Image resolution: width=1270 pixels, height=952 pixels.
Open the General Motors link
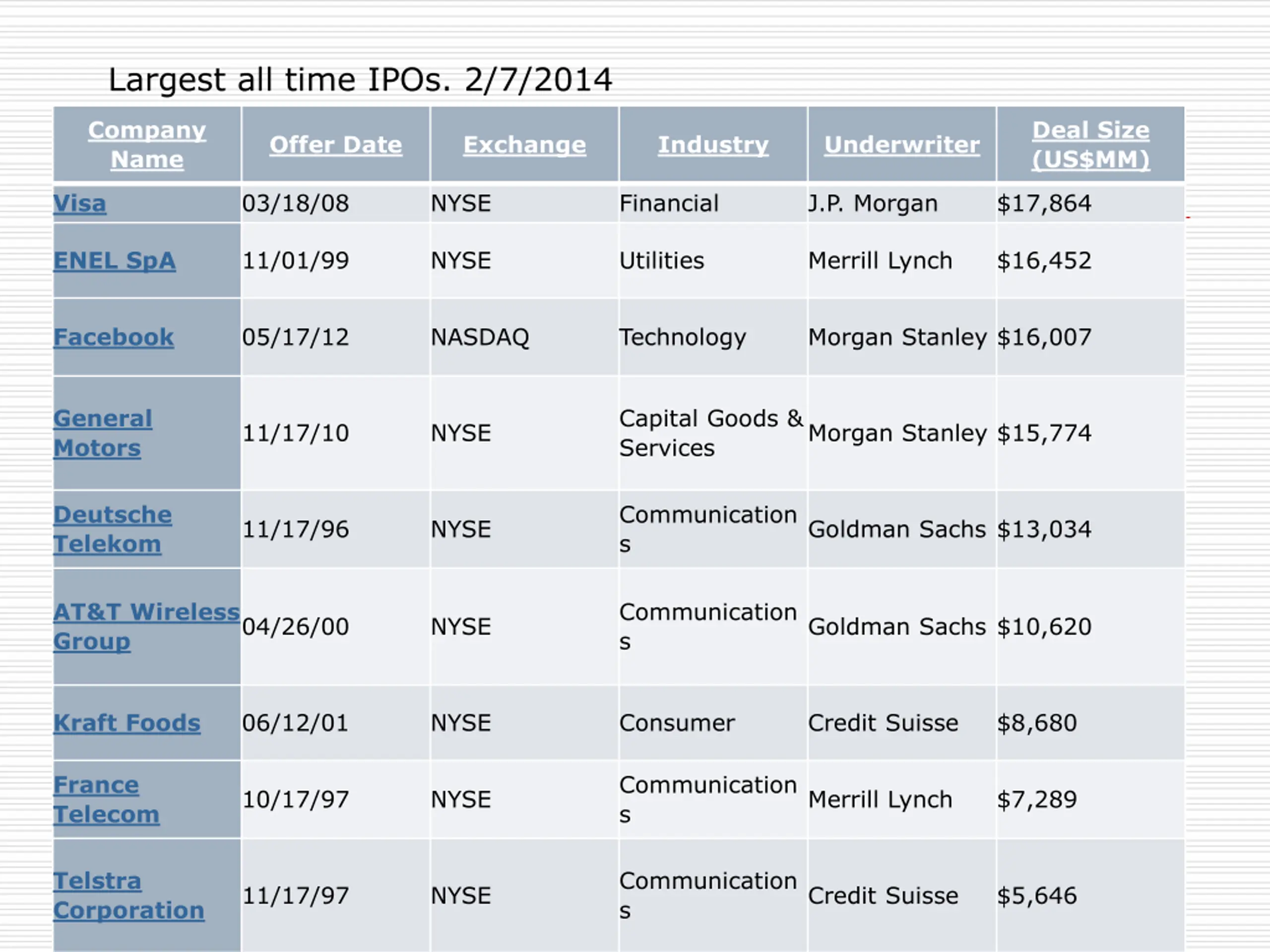click(103, 433)
